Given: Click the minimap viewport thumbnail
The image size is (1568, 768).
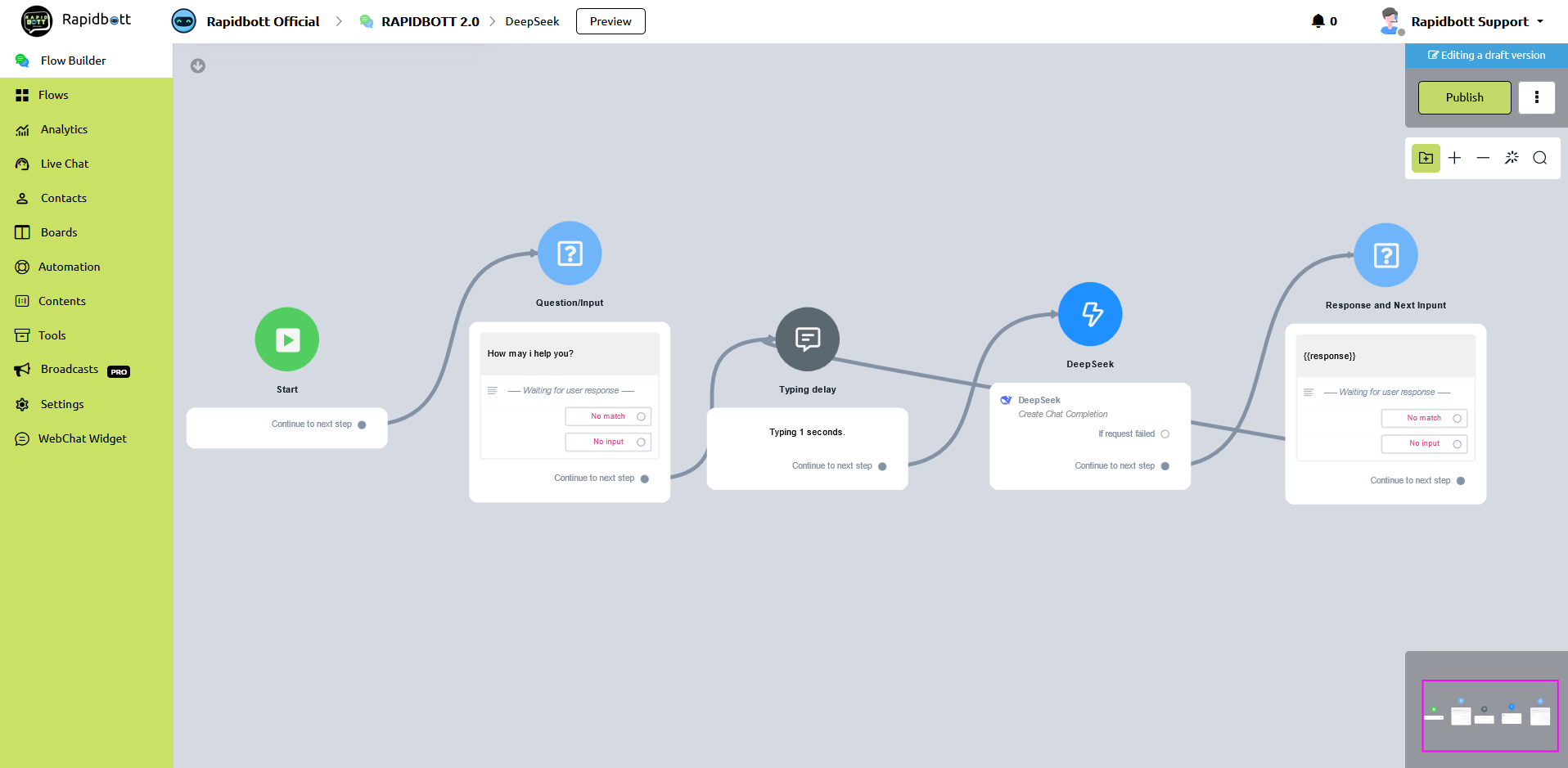Looking at the screenshot, I should [x=1489, y=715].
